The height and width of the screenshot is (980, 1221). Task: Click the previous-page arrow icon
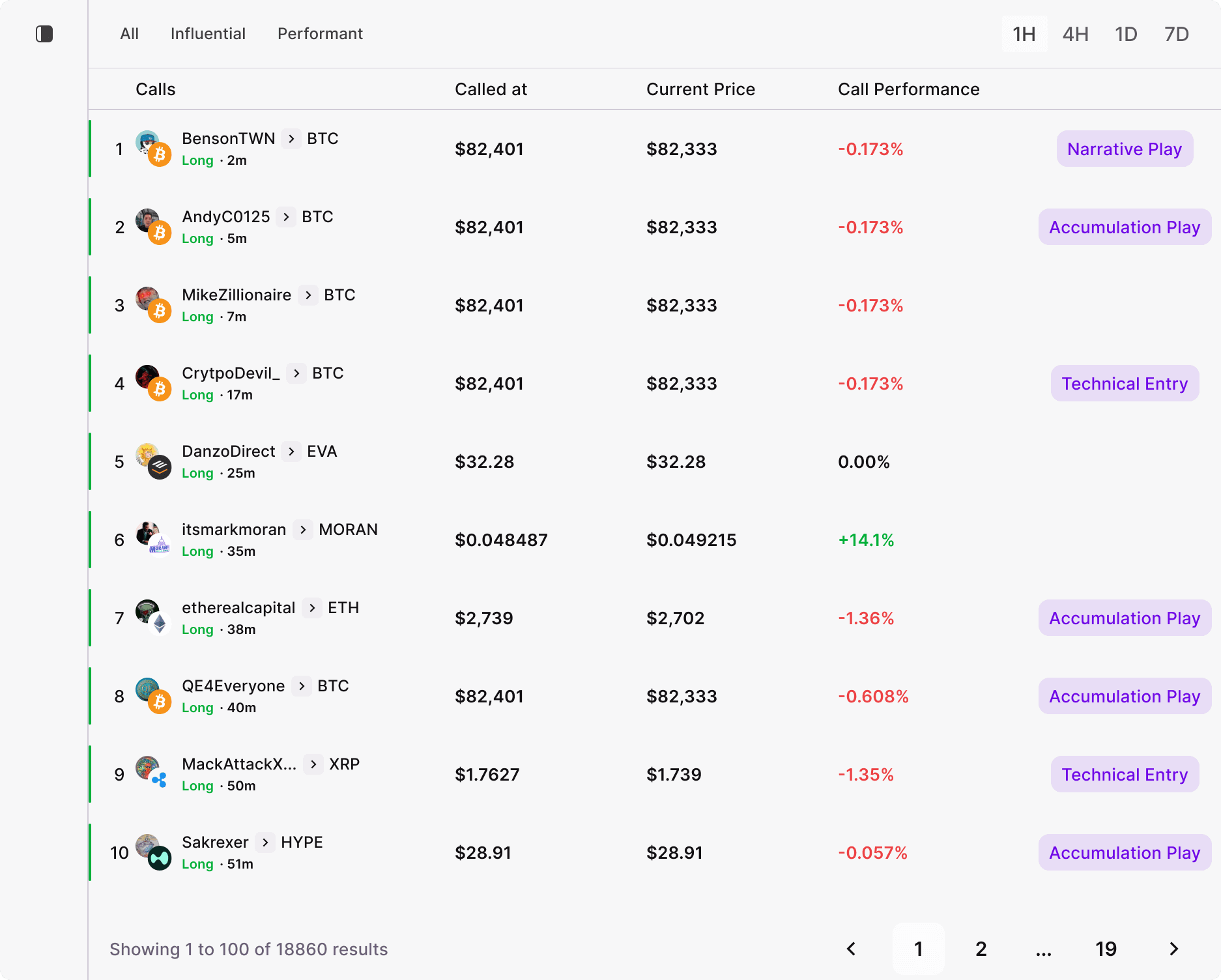coord(851,949)
